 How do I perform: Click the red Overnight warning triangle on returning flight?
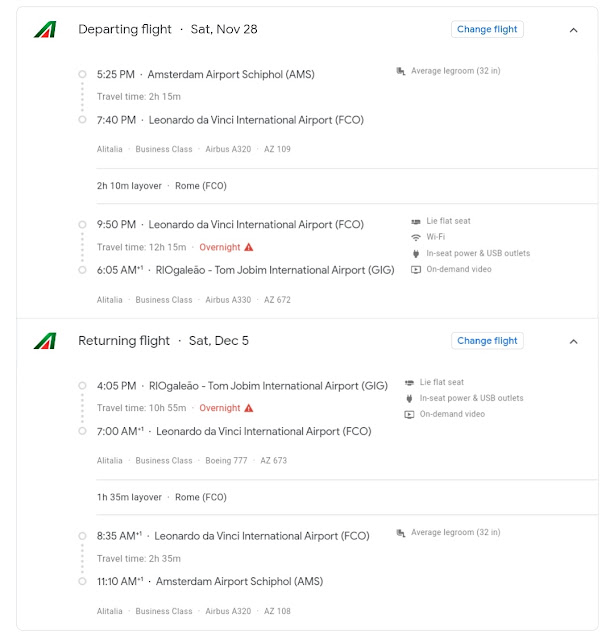pos(249,408)
